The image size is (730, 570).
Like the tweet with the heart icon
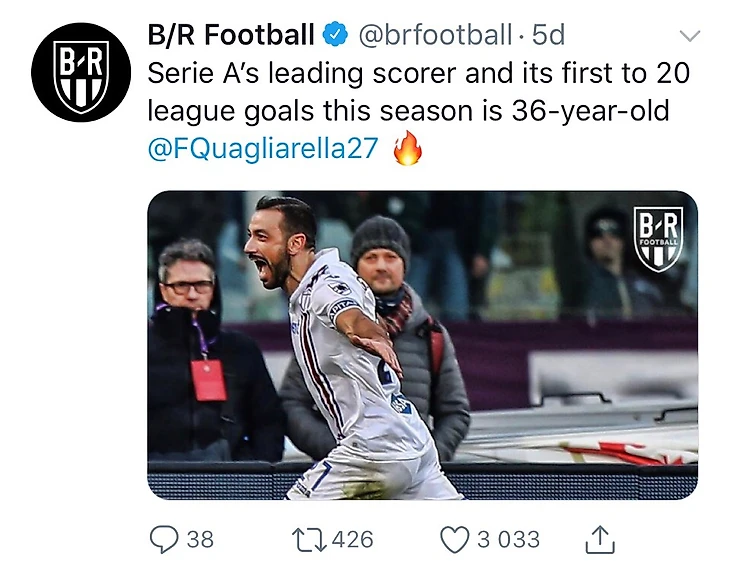(x=454, y=539)
